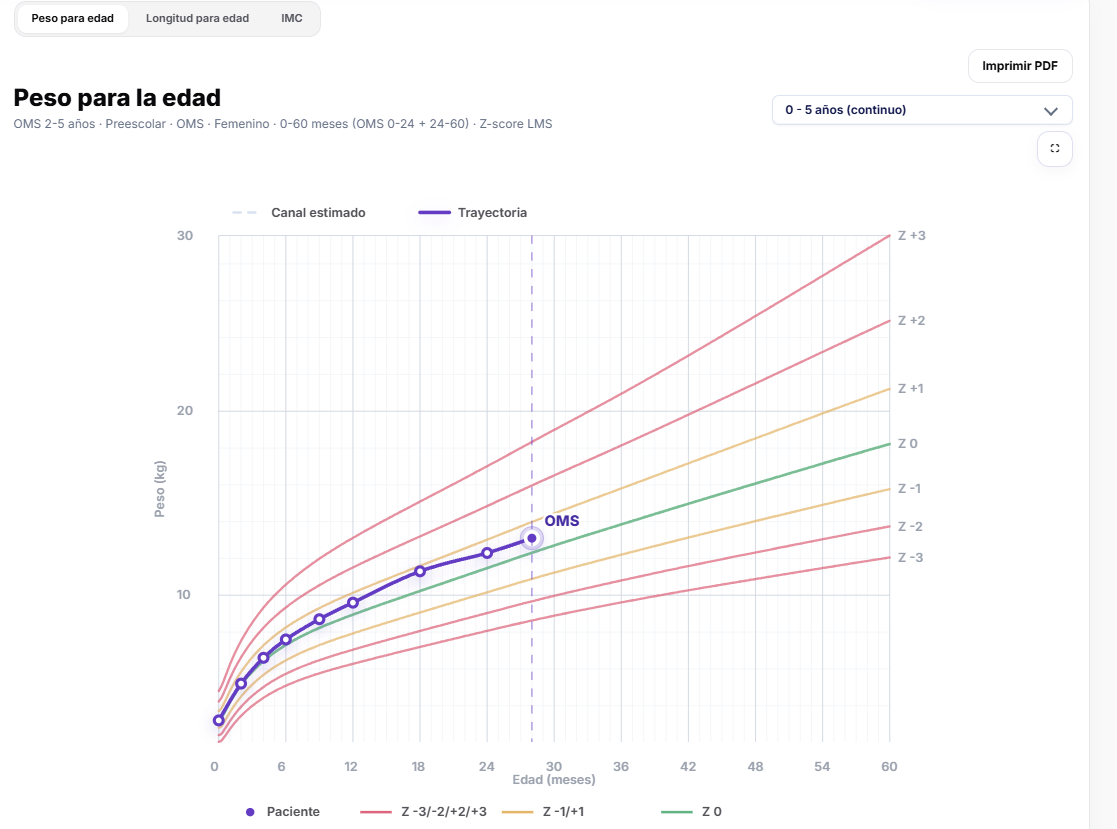1117x829 pixels.
Task: Click the dropdown chevron arrow
Action: click(x=1050, y=111)
